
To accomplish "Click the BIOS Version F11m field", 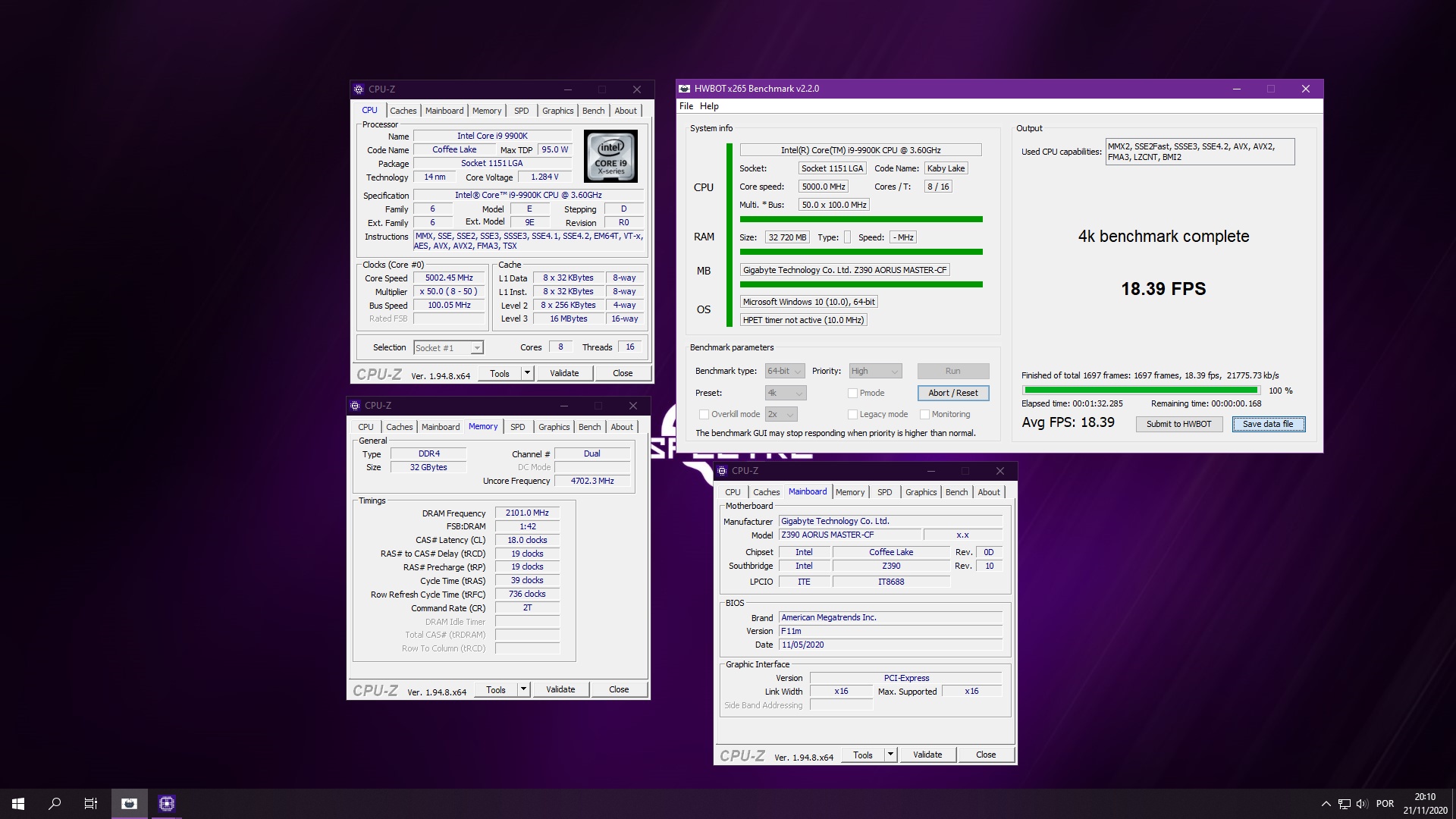I will [890, 632].
